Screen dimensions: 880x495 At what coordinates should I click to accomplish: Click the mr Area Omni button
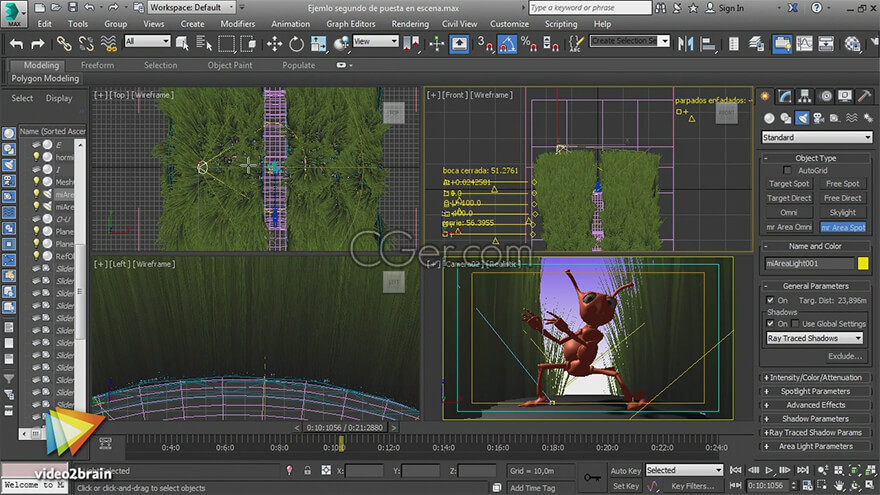tap(789, 227)
